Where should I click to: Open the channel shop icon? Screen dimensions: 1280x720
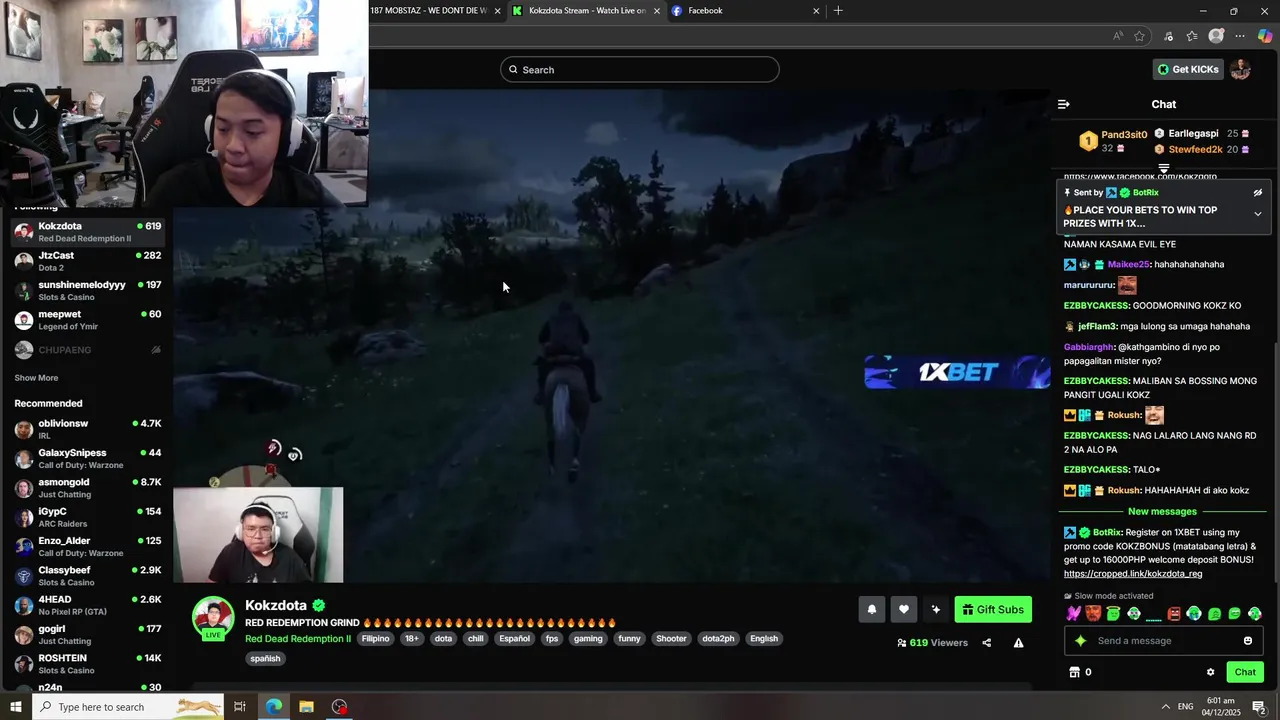click(x=1075, y=672)
